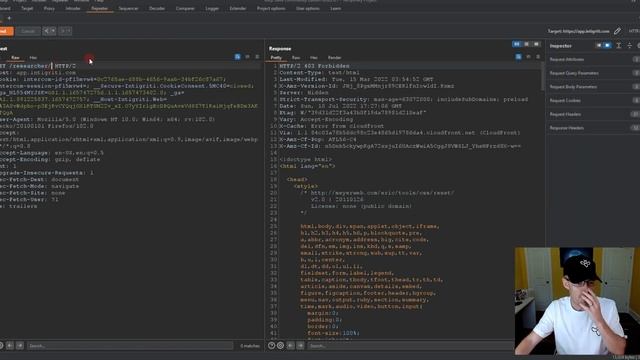
Task: Expand the Request Headers section
Action: 594,114
